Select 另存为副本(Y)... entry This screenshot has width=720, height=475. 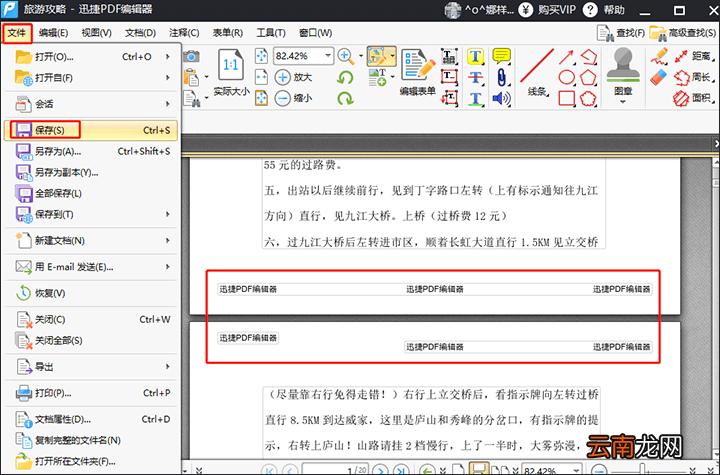91,172
